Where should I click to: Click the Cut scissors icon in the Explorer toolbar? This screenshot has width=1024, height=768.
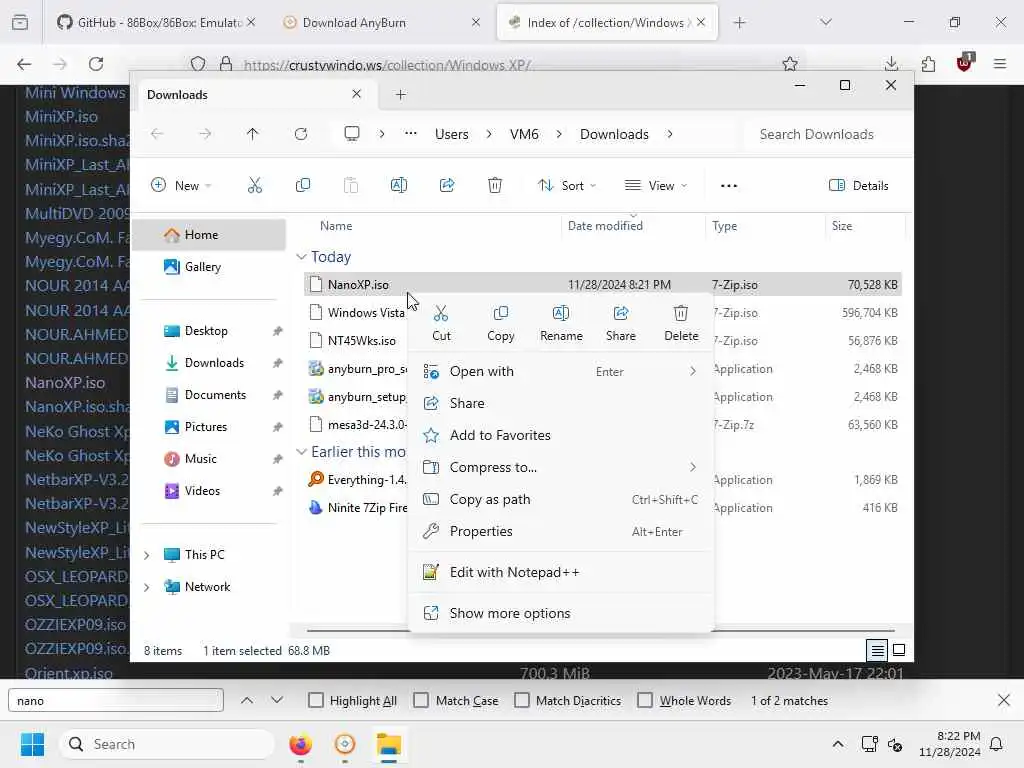pyautogui.click(x=255, y=185)
